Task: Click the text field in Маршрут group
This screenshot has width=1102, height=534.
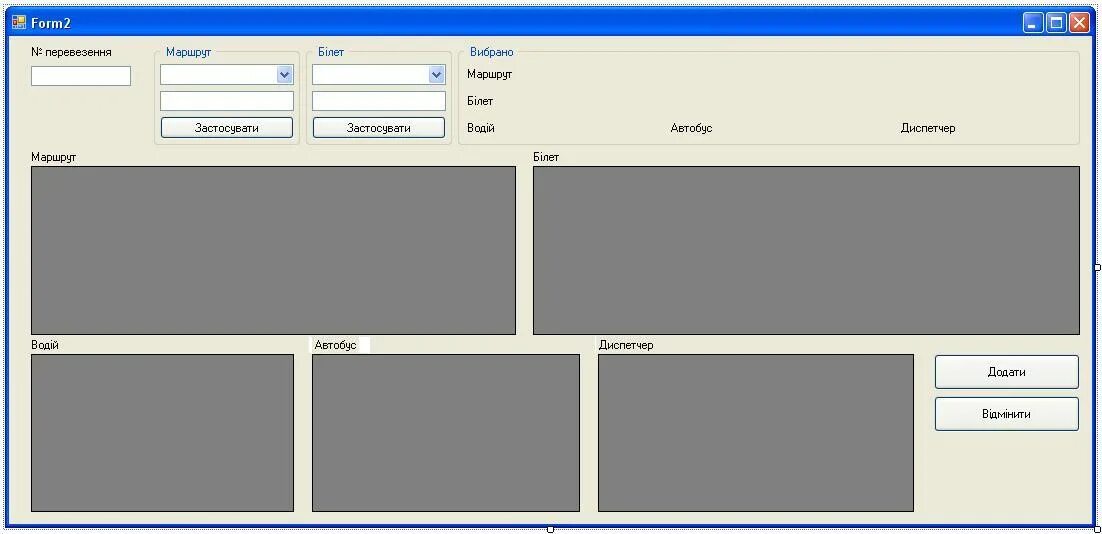Action: tap(227, 101)
